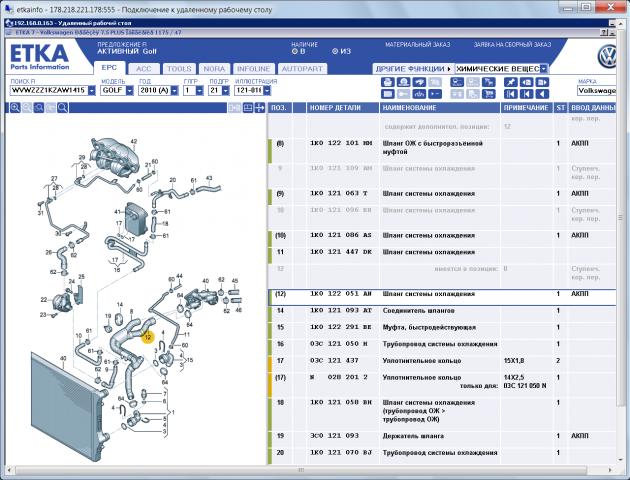Click callout number 43 on the diagram

pos(209,178)
